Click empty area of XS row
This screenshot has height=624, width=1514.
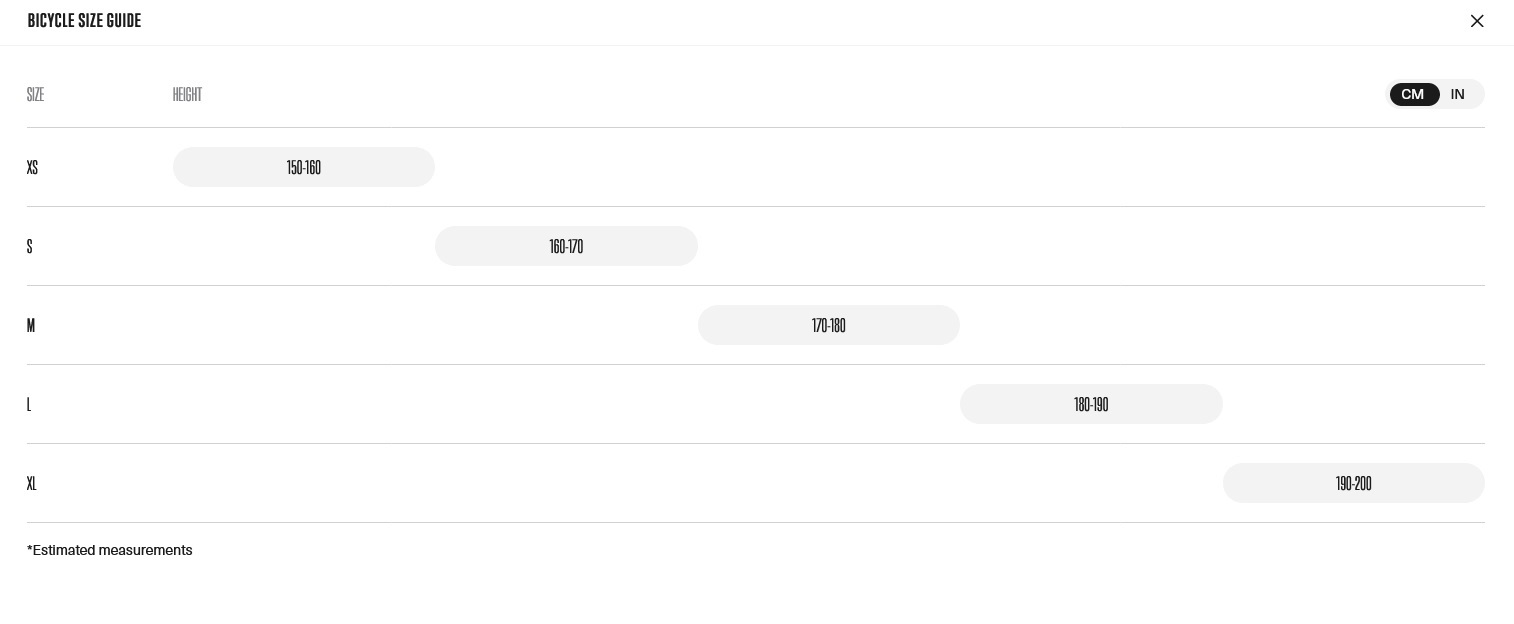tap(960, 167)
